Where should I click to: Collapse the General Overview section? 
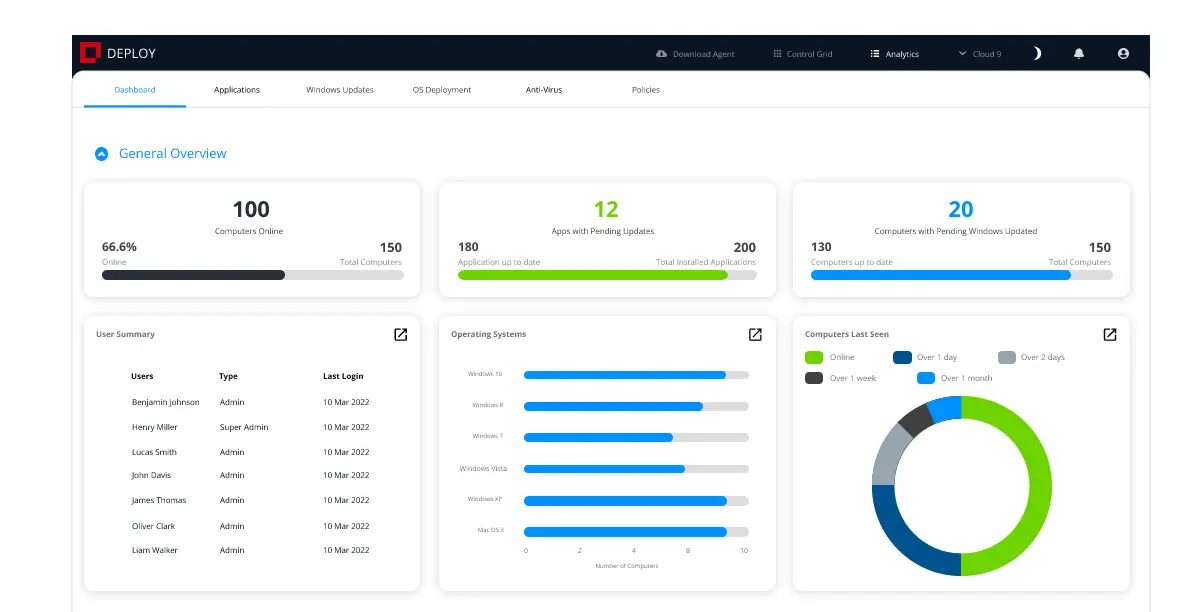click(101, 154)
